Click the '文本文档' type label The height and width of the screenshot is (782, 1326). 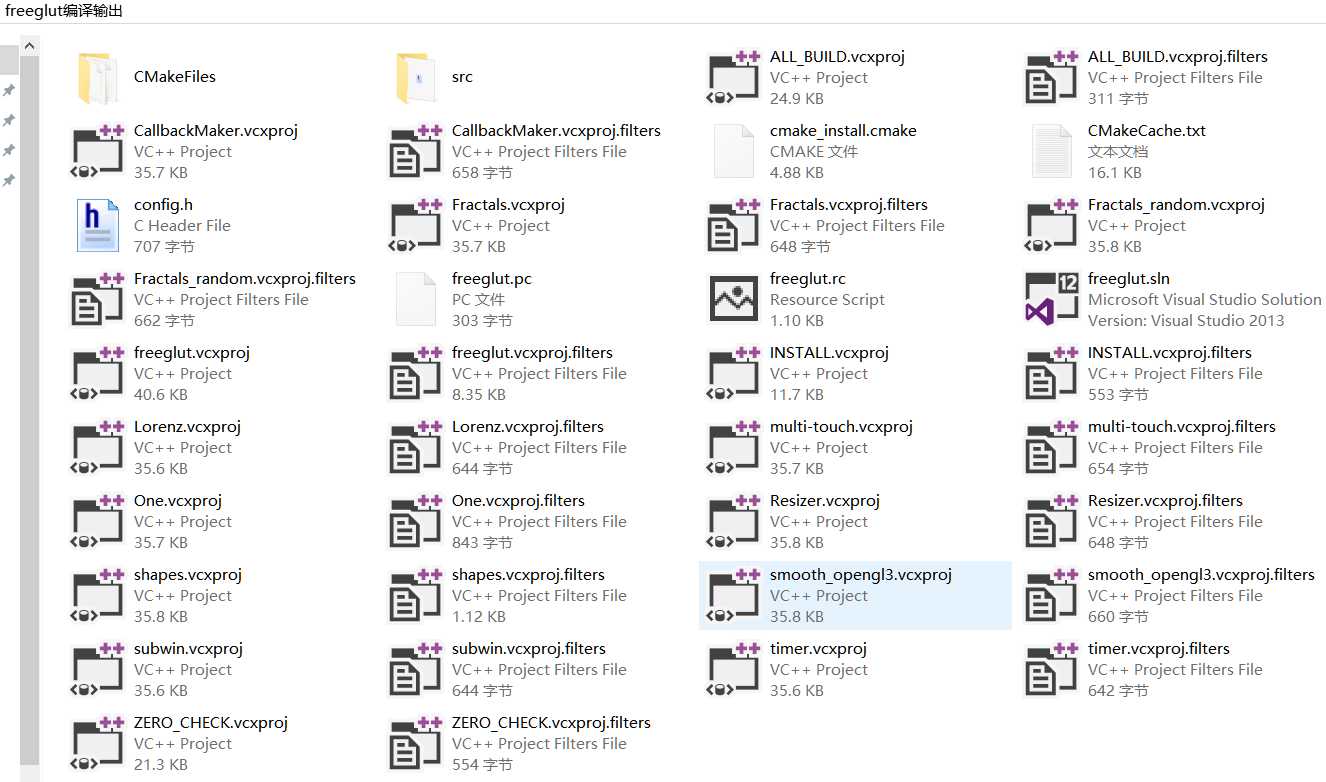(x=1118, y=152)
